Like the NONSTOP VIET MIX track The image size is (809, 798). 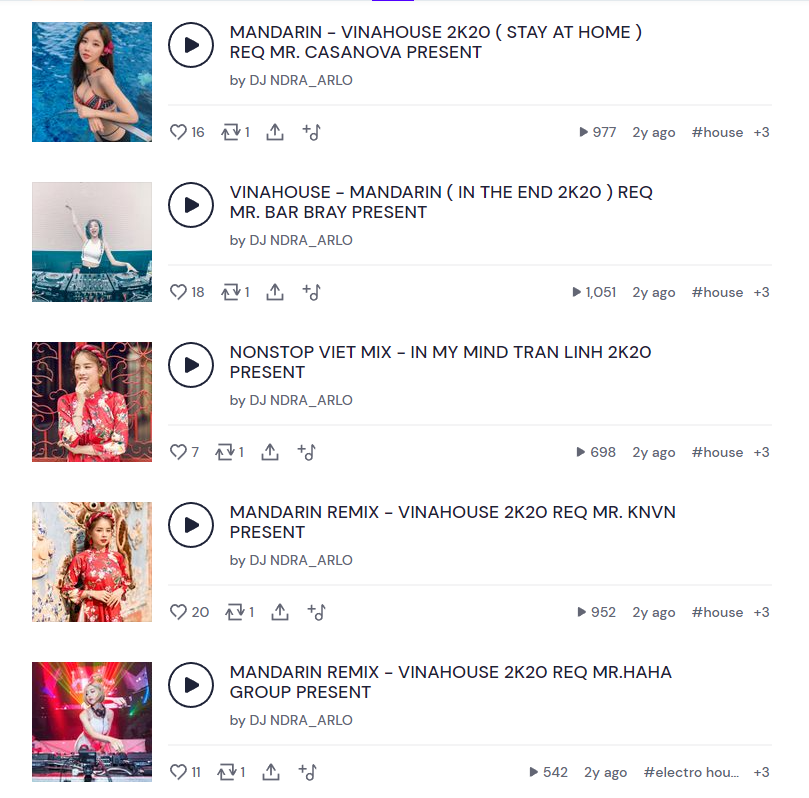coord(178,452)
